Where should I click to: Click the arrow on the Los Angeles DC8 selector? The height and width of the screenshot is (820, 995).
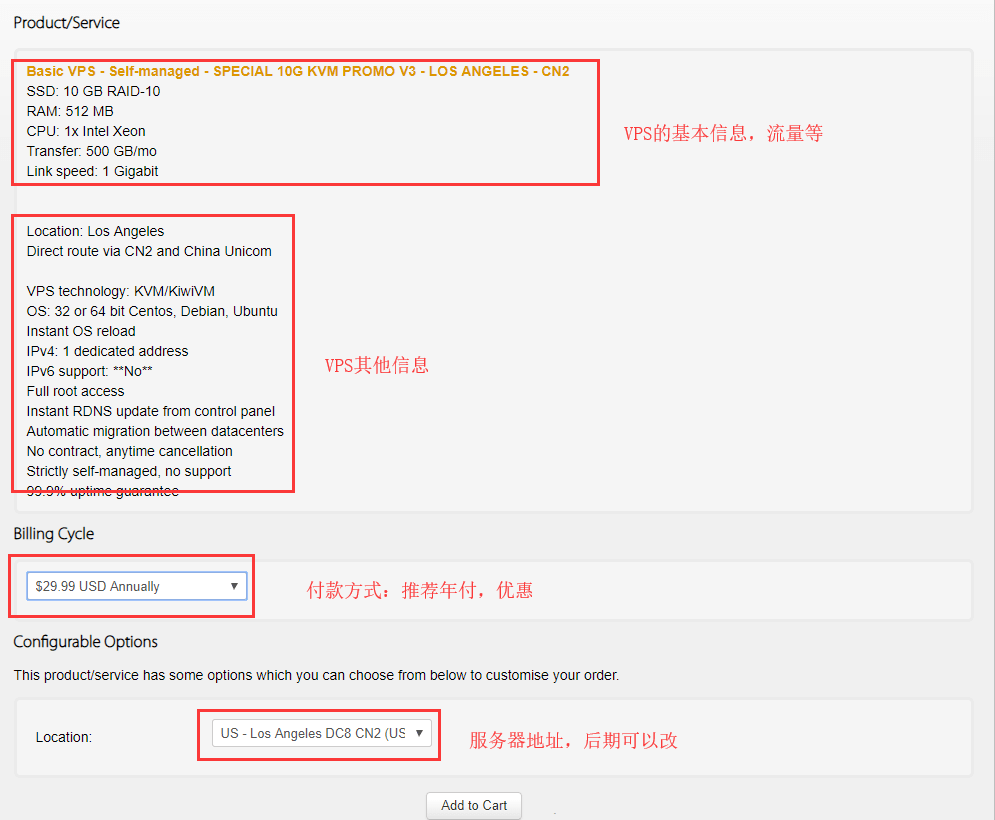[420, 733]
